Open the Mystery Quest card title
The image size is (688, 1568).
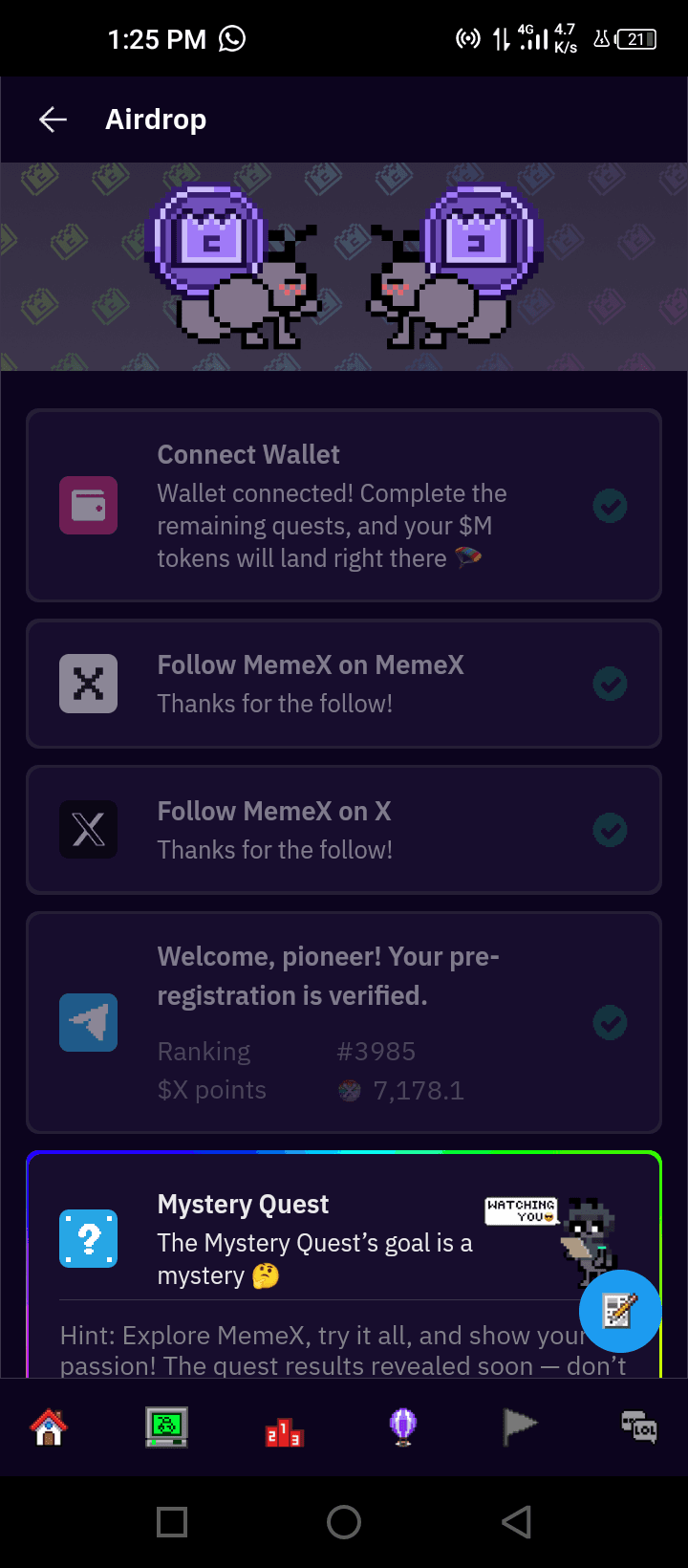pos(243,1205)
